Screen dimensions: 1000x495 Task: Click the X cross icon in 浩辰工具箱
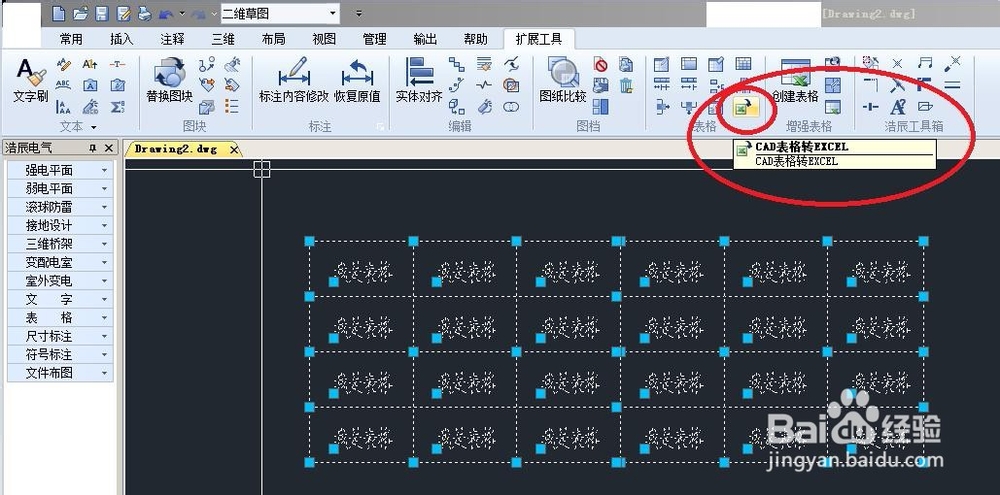pos(897,63)
